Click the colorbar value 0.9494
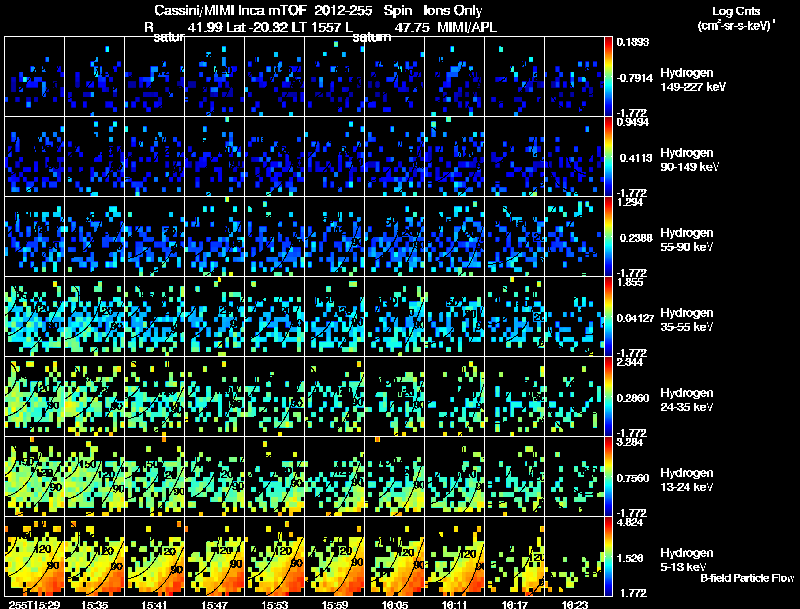 633,122
